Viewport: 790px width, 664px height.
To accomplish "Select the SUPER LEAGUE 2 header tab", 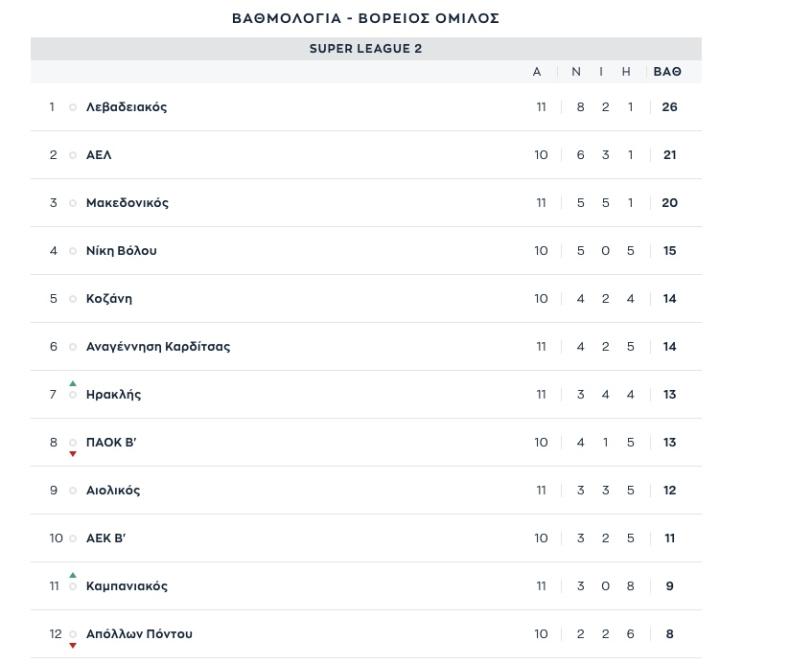I will coord(366,49).
